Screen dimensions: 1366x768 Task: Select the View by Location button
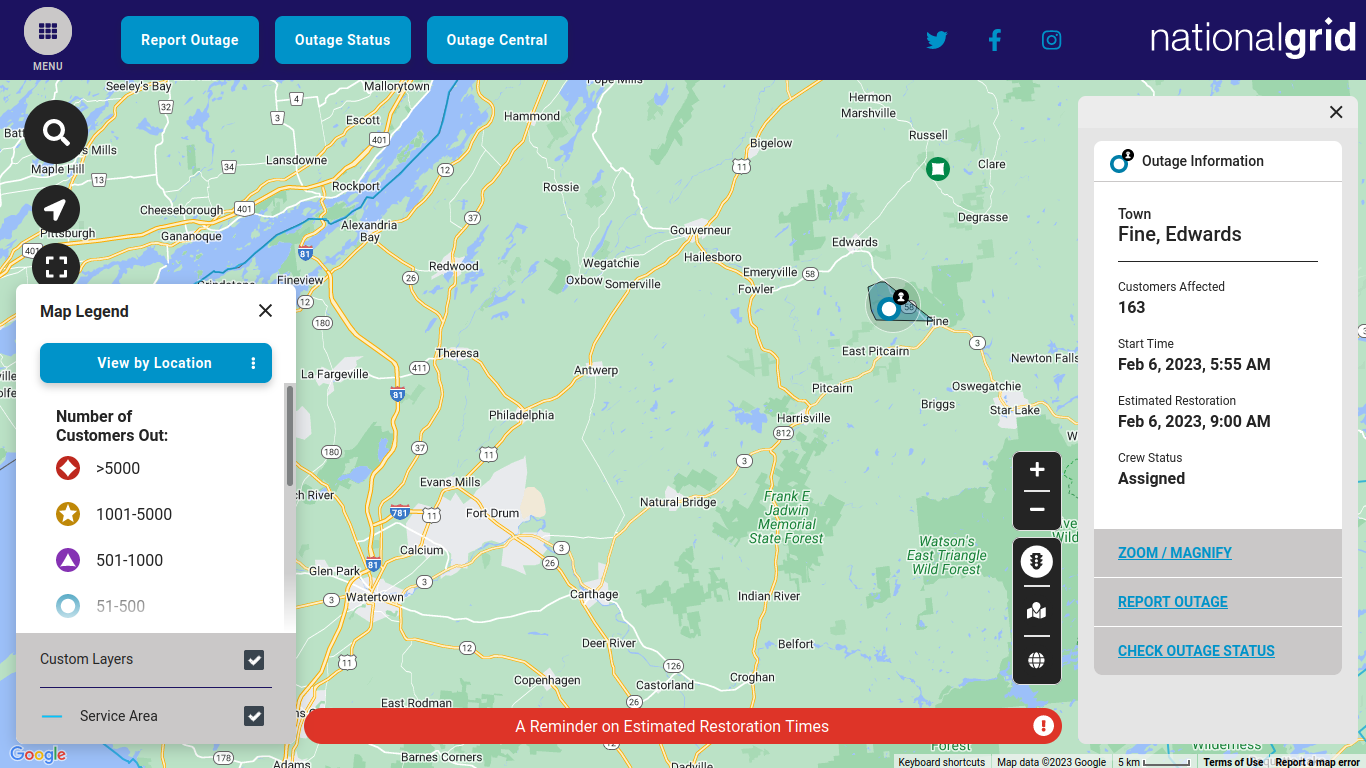154,363
